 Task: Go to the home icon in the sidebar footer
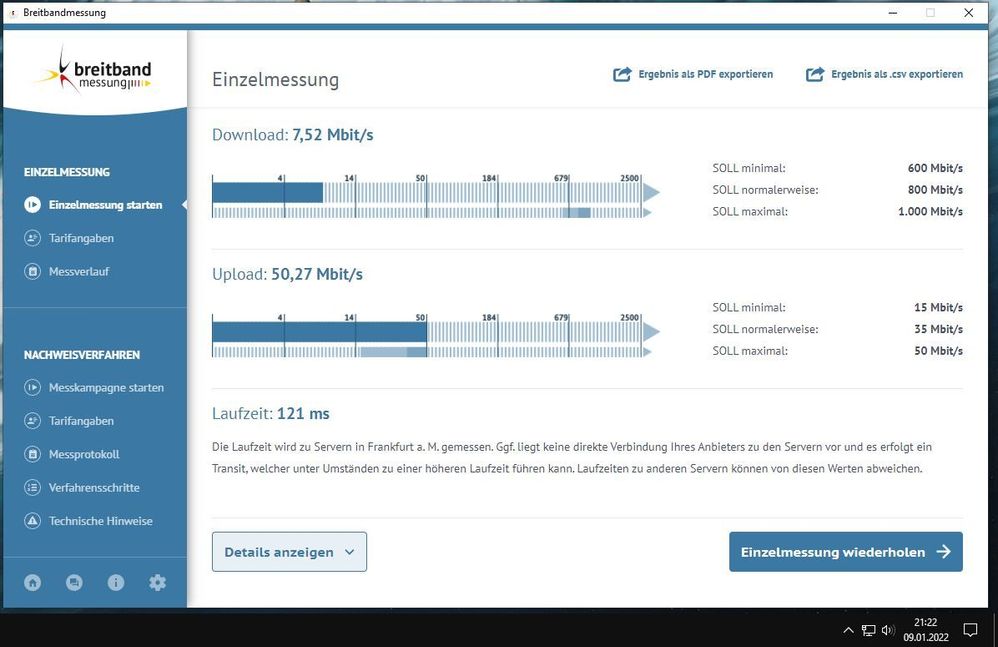(32, 582)
